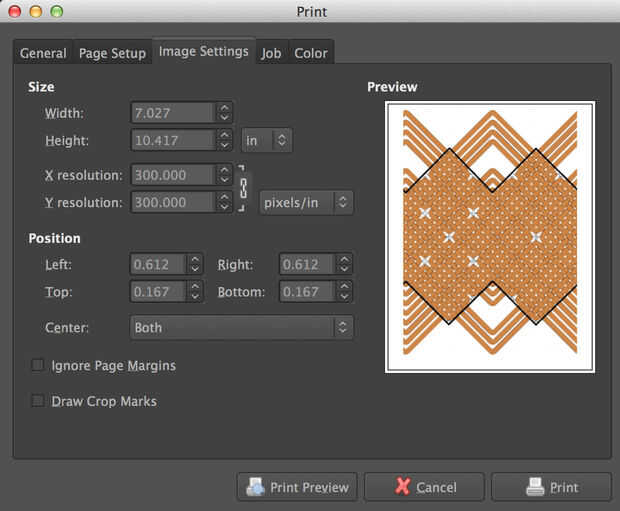This screenshot has height=511, width=620.
Task: Open the pixels/in resolution unit dropdown
Action: pyautogui.click(x=306, y=203)
